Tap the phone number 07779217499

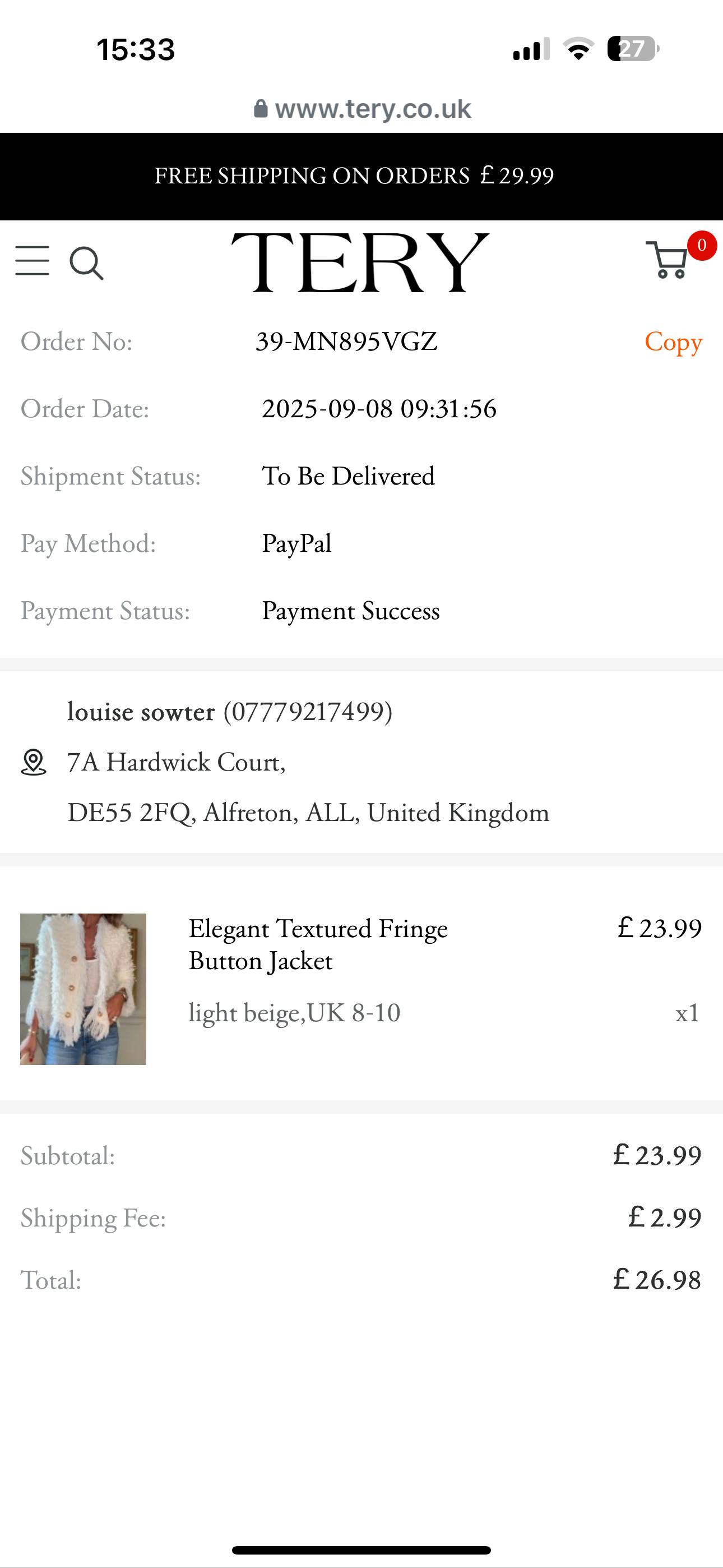click(x=308, y=712)
